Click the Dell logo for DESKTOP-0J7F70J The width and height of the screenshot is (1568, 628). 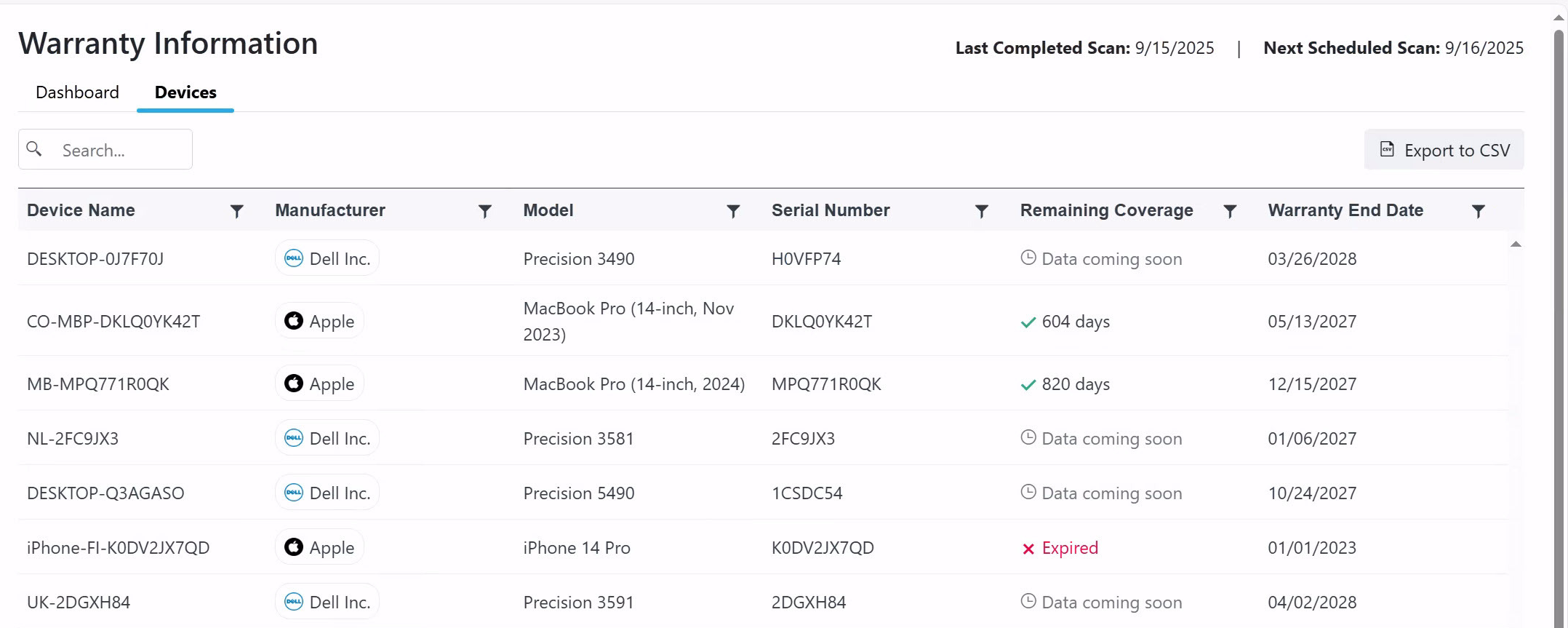coord(293,258)
